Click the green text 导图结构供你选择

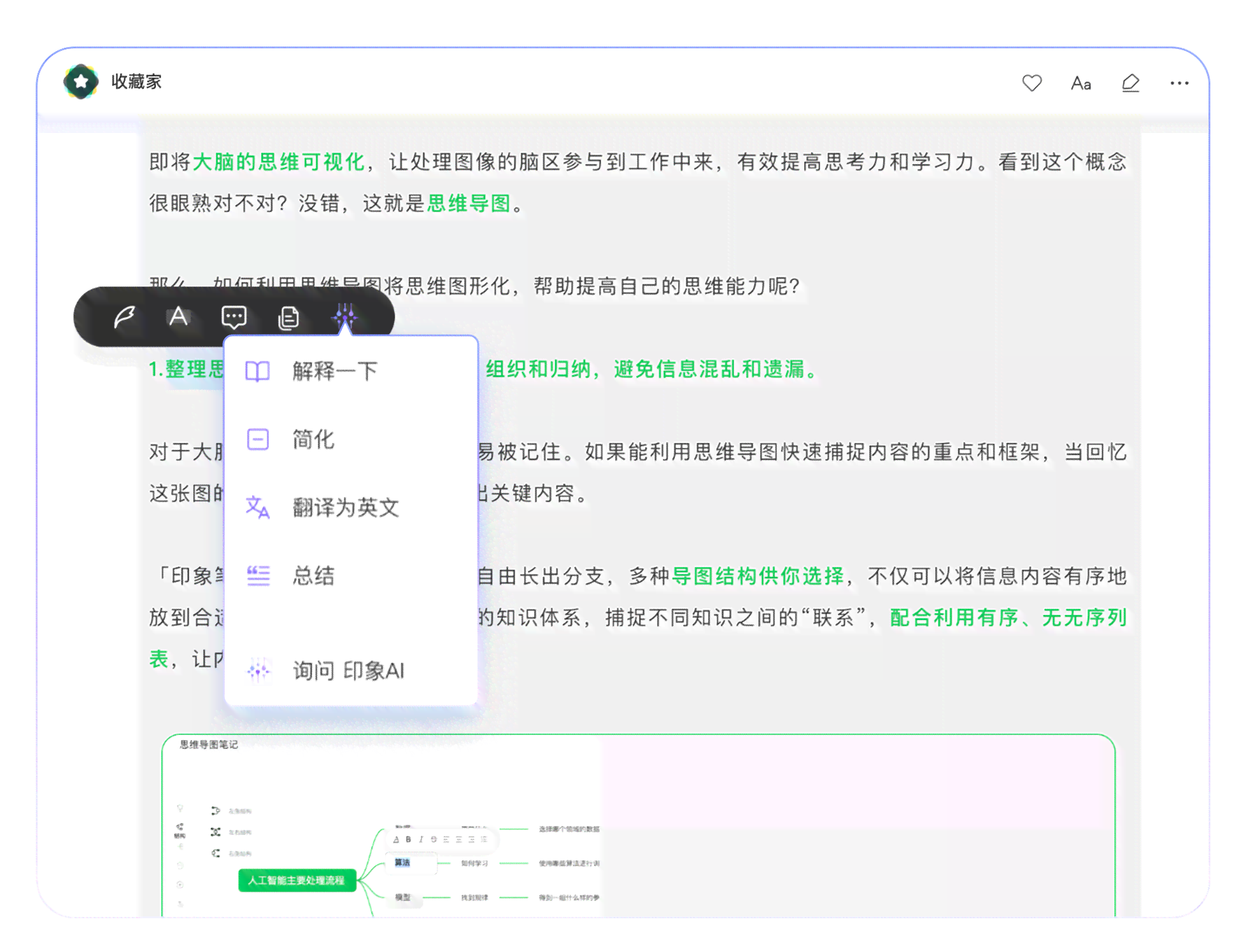(758, 576)
